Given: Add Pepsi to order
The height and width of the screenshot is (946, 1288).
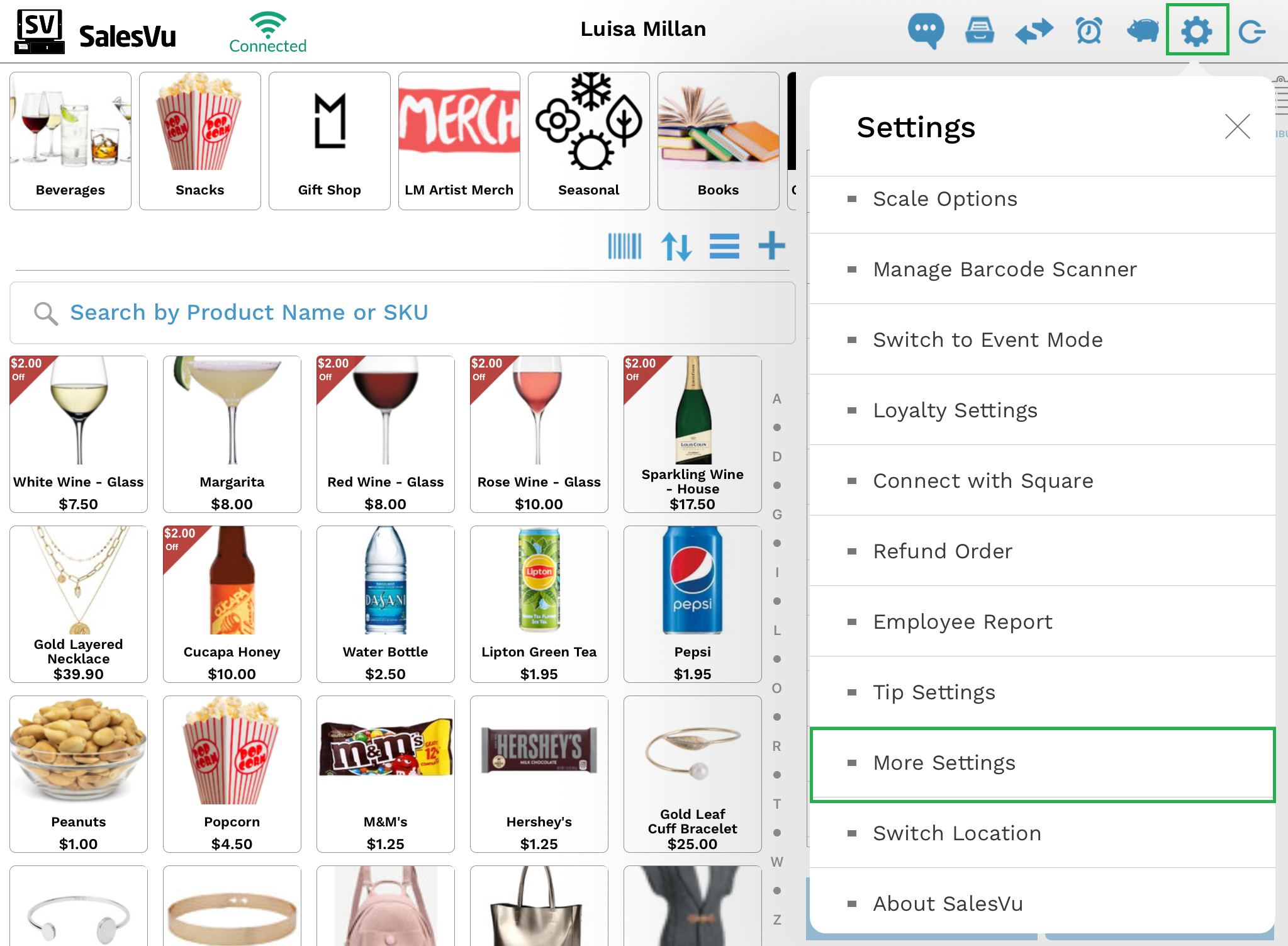Looking at the screenshot, I should 693,604.
